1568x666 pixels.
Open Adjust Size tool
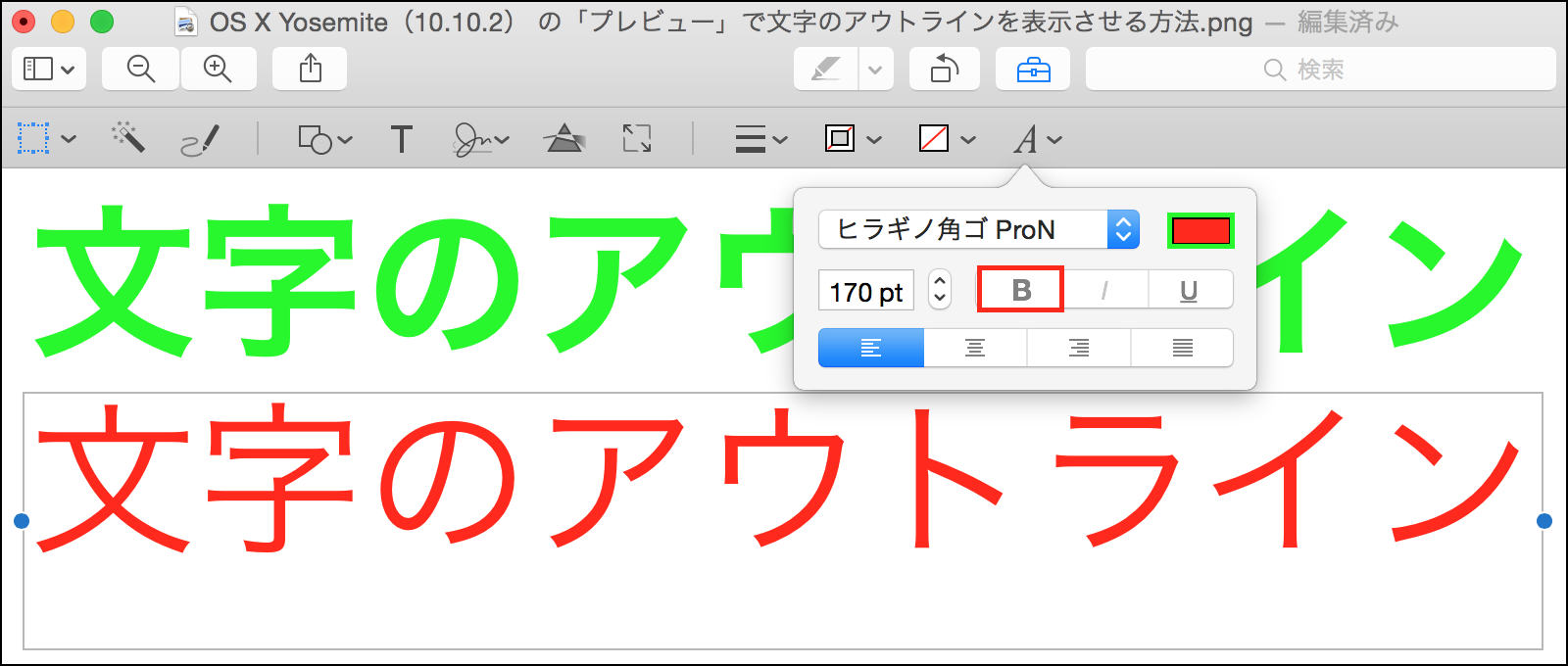pos(637,138)
